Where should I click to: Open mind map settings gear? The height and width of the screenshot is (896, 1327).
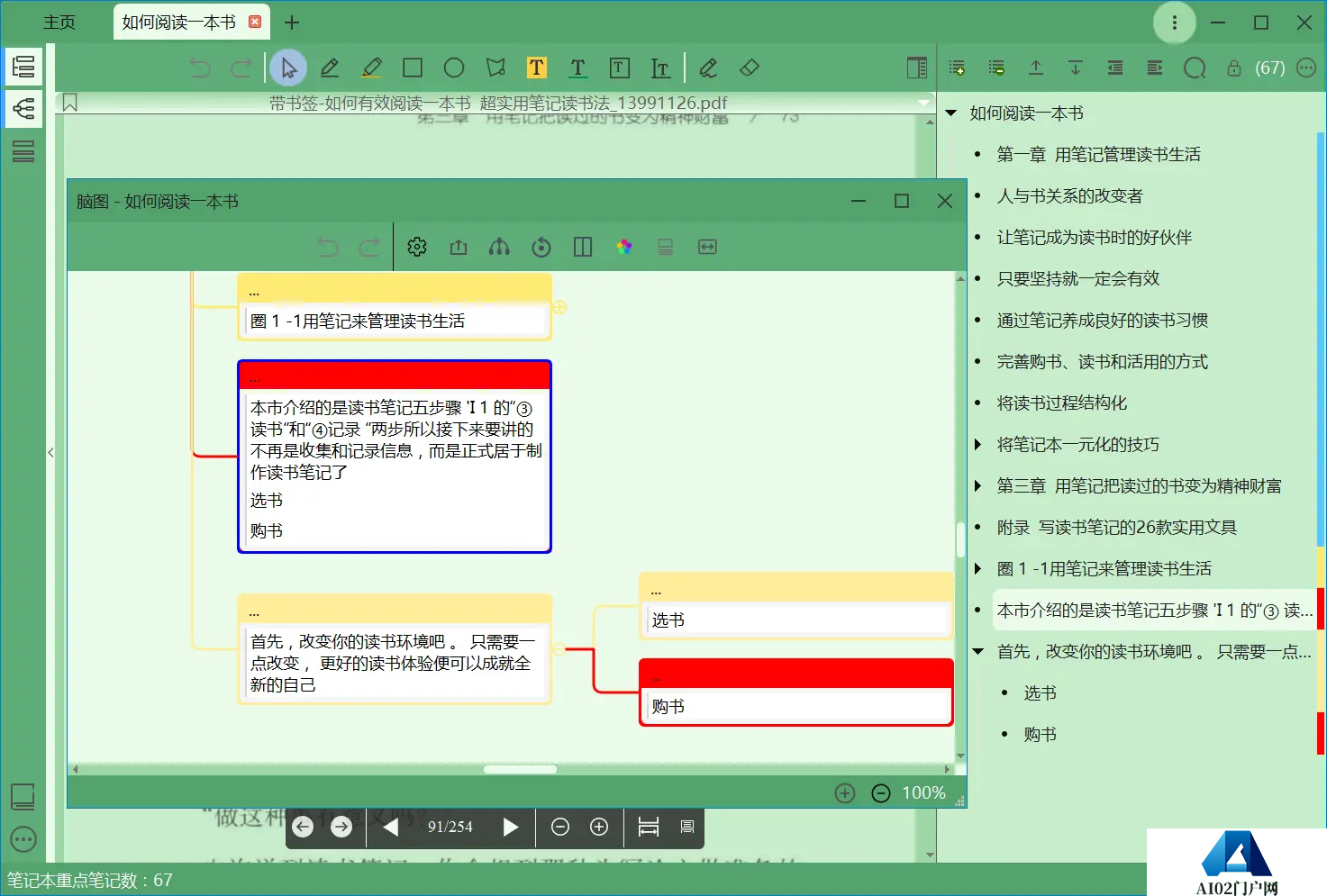point(417,247)
